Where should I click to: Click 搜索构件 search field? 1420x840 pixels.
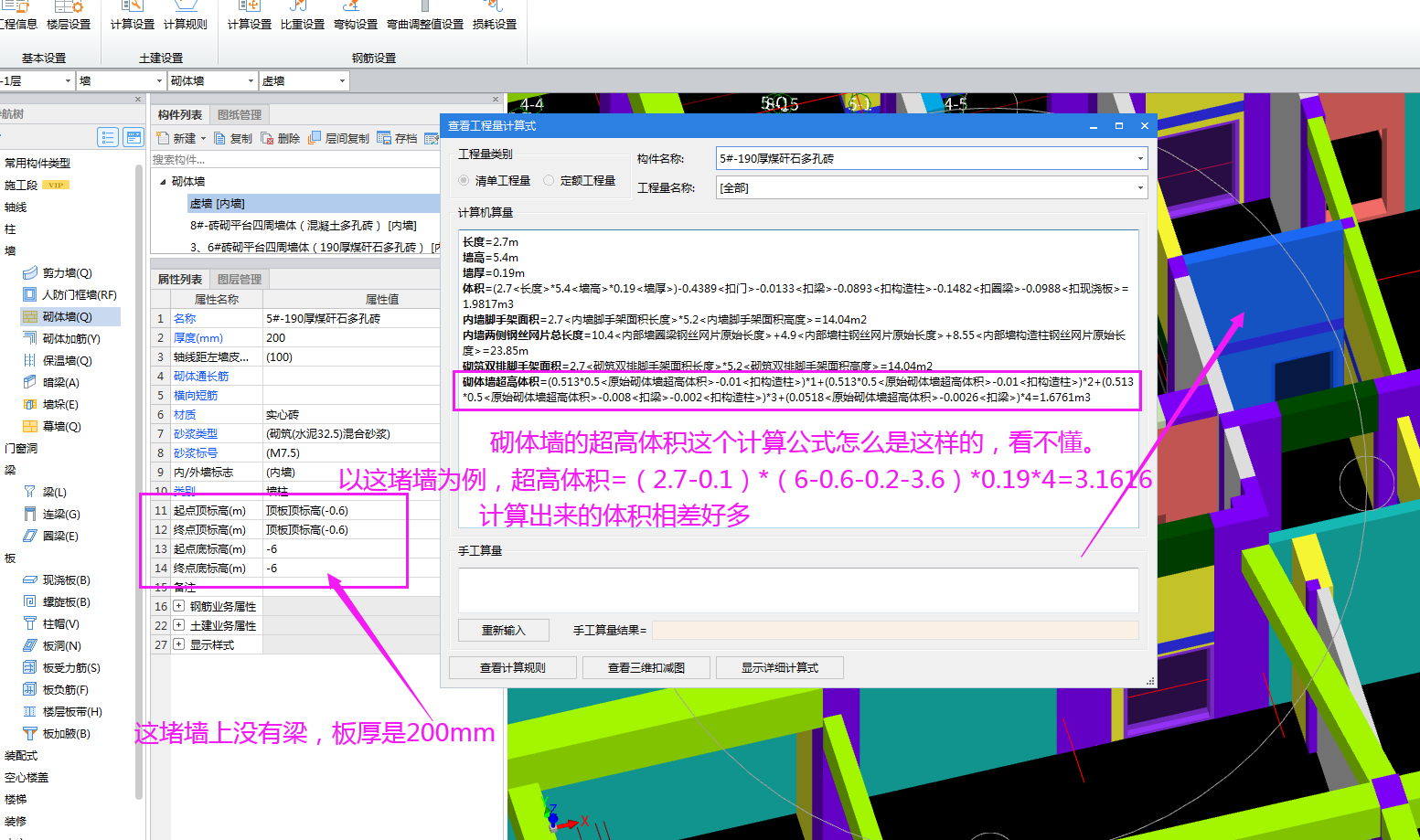pos(295,160)
